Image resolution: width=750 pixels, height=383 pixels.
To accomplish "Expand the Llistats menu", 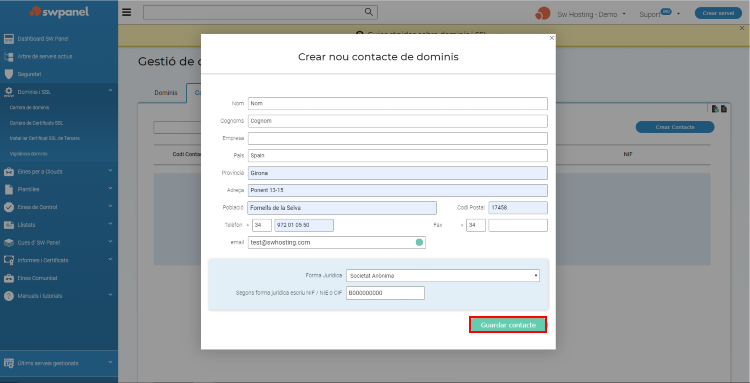I will point(110,224).
